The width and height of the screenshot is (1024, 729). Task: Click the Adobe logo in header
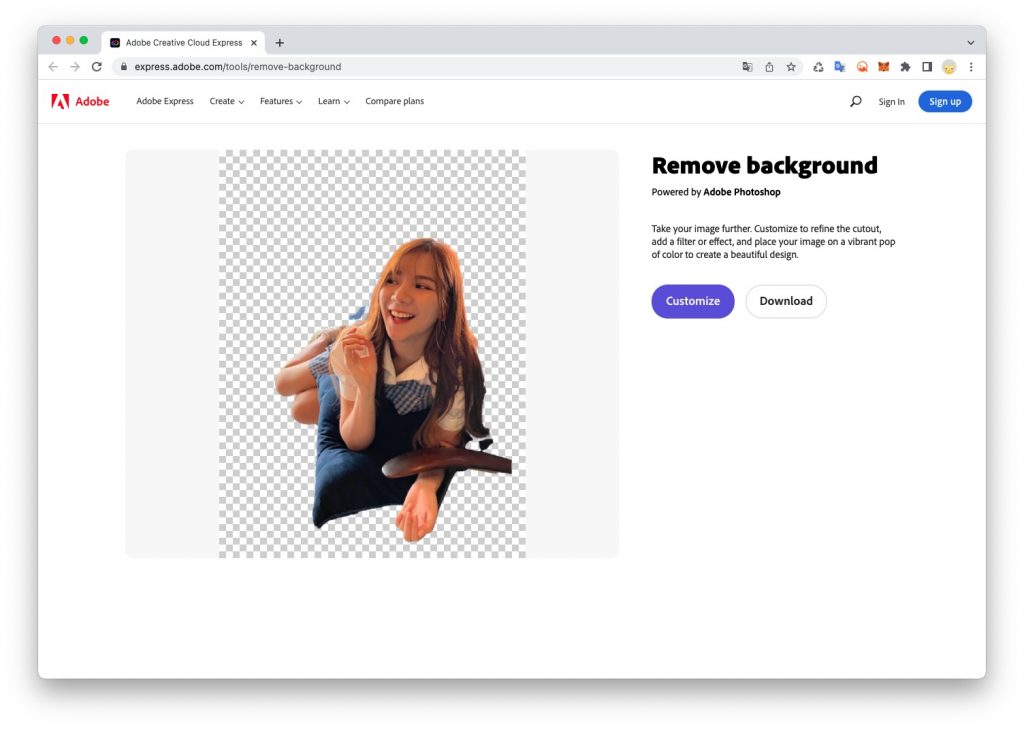80,101
